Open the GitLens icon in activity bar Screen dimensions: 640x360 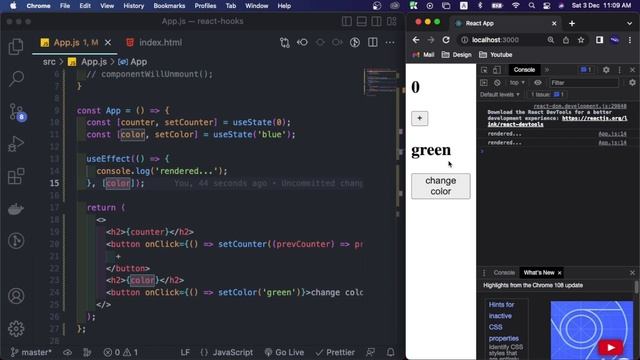(16, 241)
